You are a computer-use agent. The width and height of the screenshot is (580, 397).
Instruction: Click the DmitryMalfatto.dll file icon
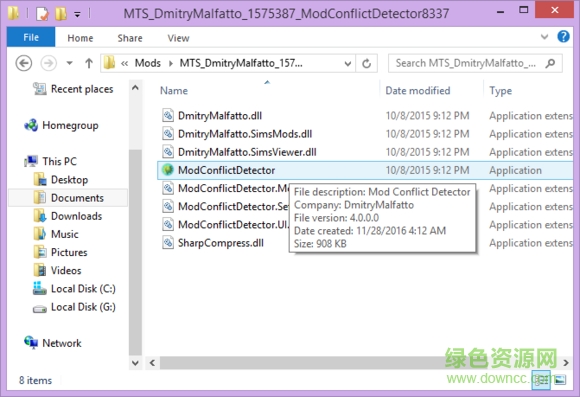pos(168,115)
